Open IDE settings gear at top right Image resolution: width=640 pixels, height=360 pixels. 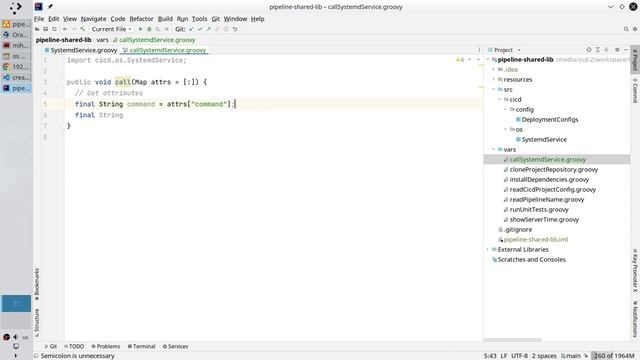point(635,29)
